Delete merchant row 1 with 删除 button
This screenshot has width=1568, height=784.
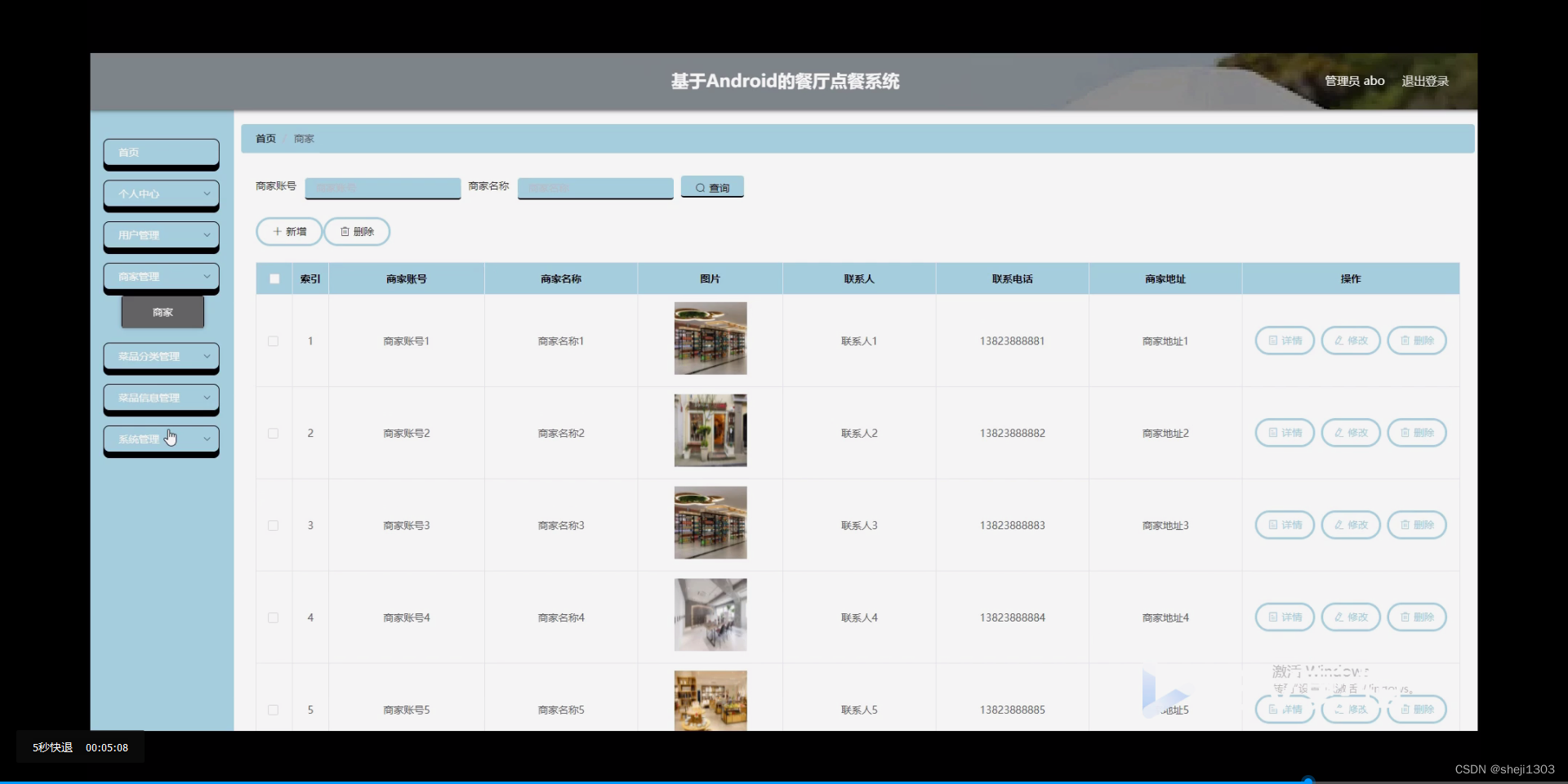point(1417,341)
